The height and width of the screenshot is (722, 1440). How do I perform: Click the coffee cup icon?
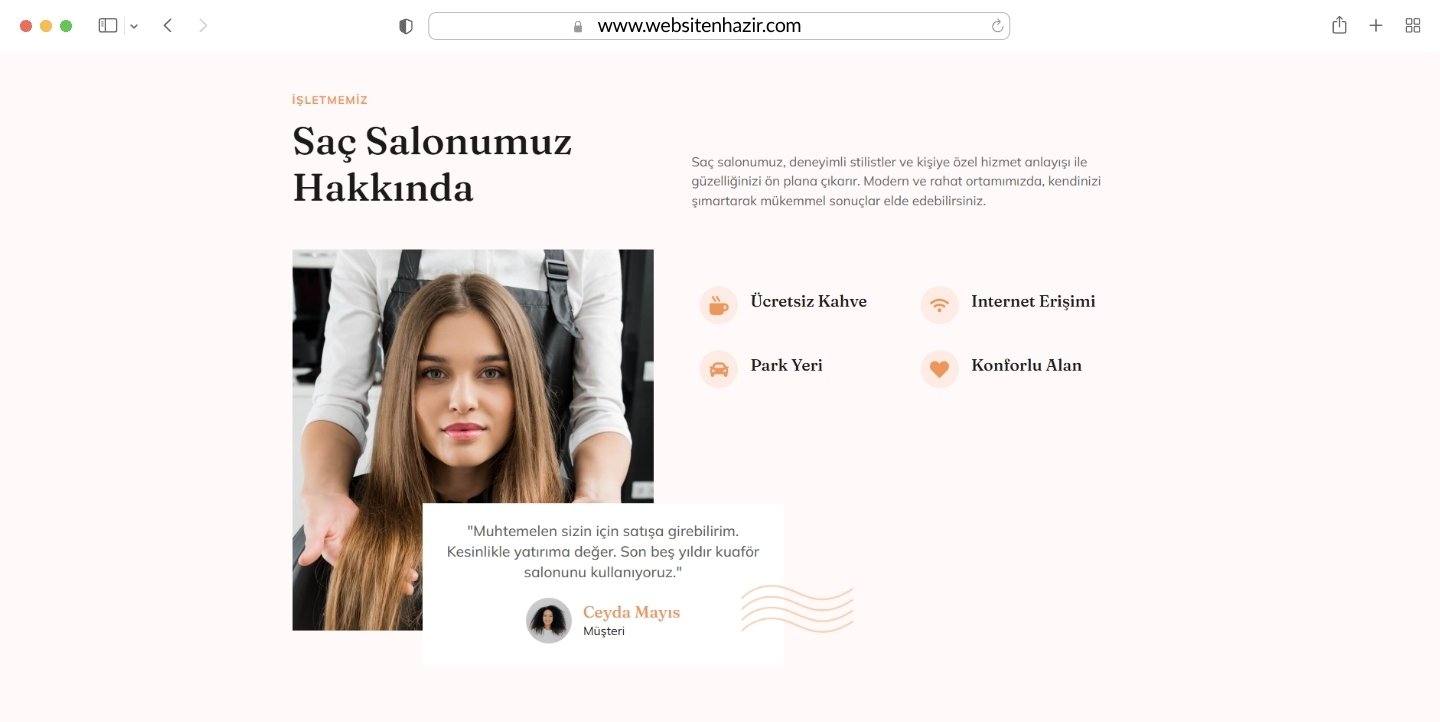click(718, 305)
